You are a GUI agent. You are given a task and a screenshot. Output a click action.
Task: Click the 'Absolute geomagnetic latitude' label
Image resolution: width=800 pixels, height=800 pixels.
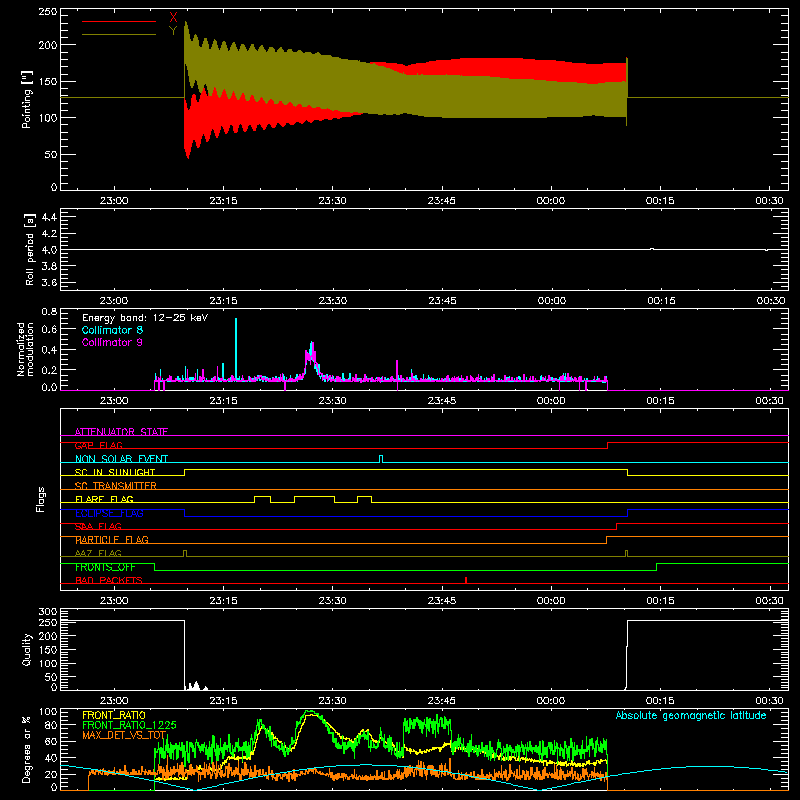(x=691, y=715)
